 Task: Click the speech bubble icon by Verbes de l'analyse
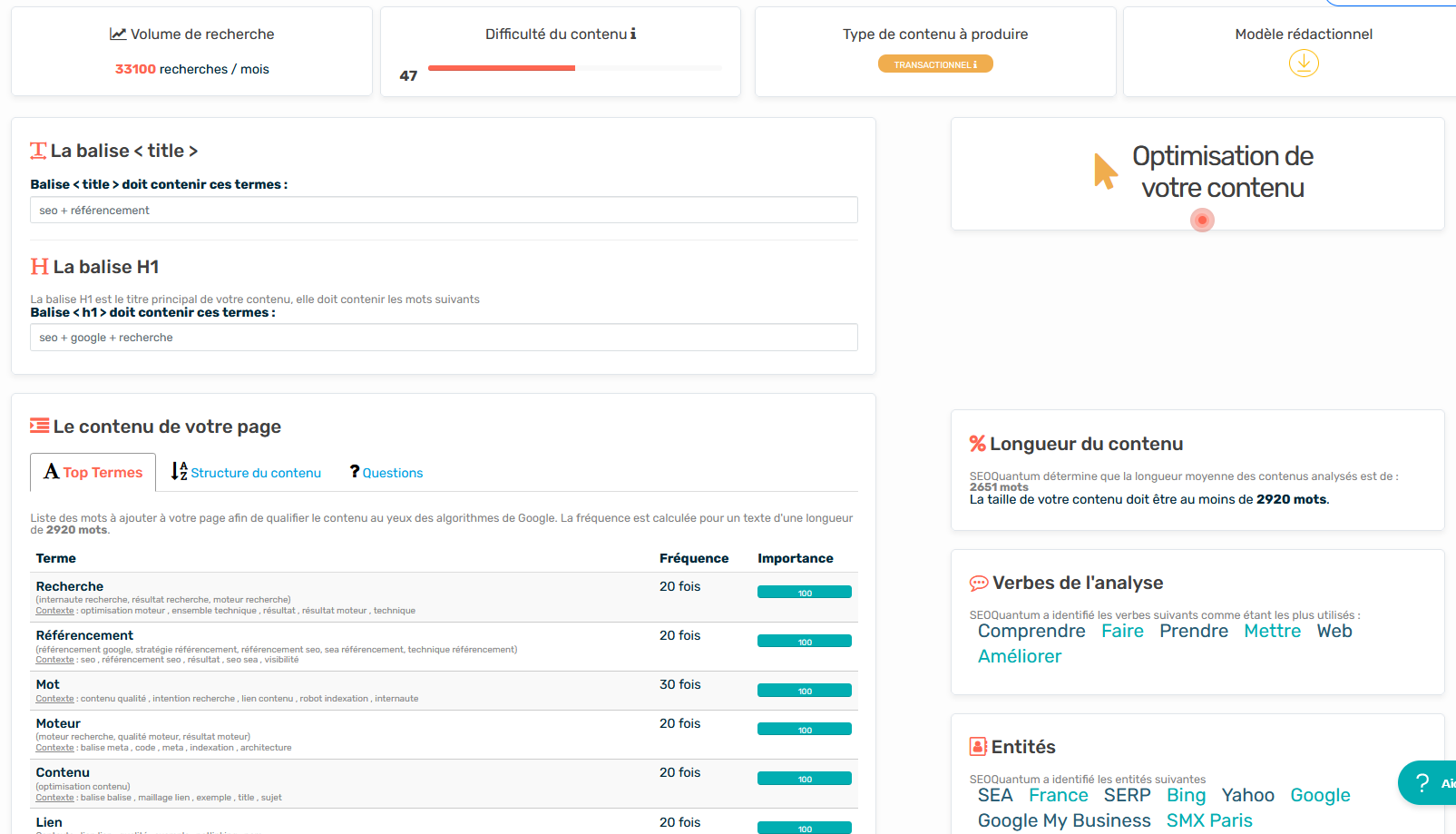tap(979, 583)
